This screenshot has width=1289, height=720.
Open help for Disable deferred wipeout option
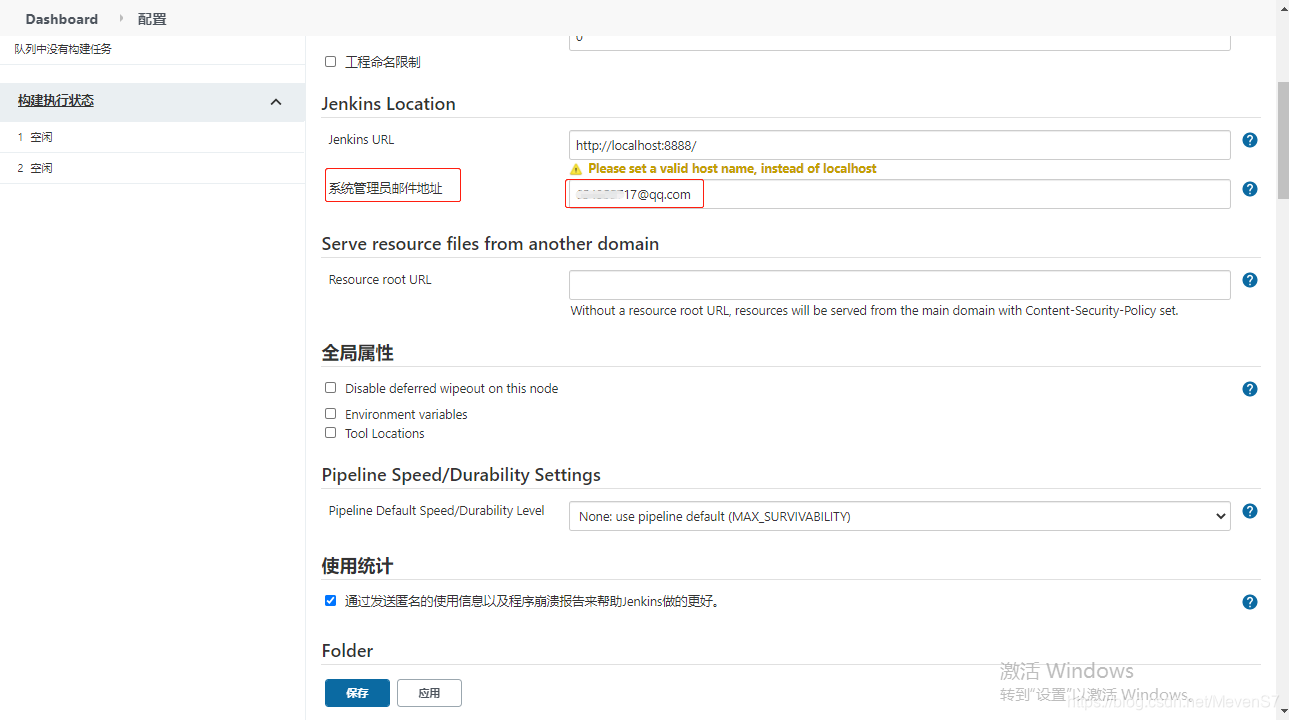tap(1249, 389)
